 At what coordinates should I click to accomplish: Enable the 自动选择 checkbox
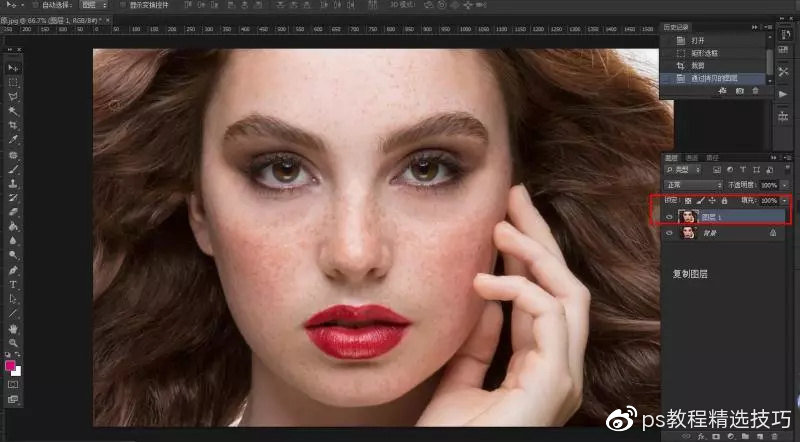coord(34,4)
